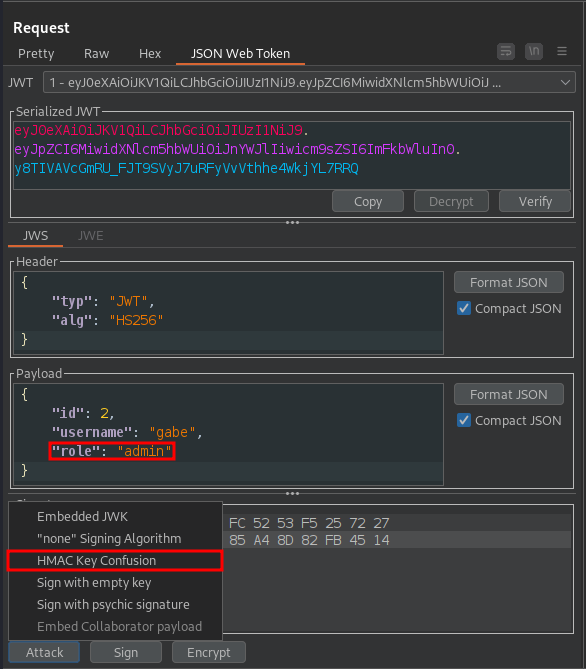The height and width of the screenshot is (669, 586).
Task: Click the Encrypt button
Action: tap(209, 652)
